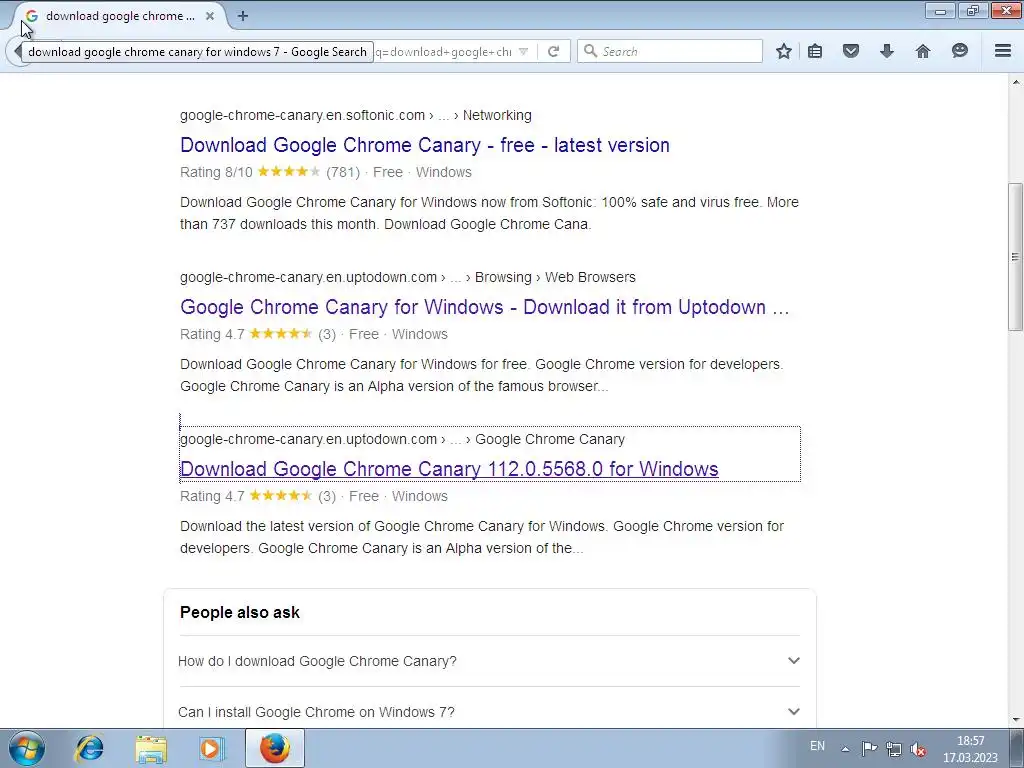Open the Firefox hamburger menu
1024x768 pixels.
coord(1003,51)
